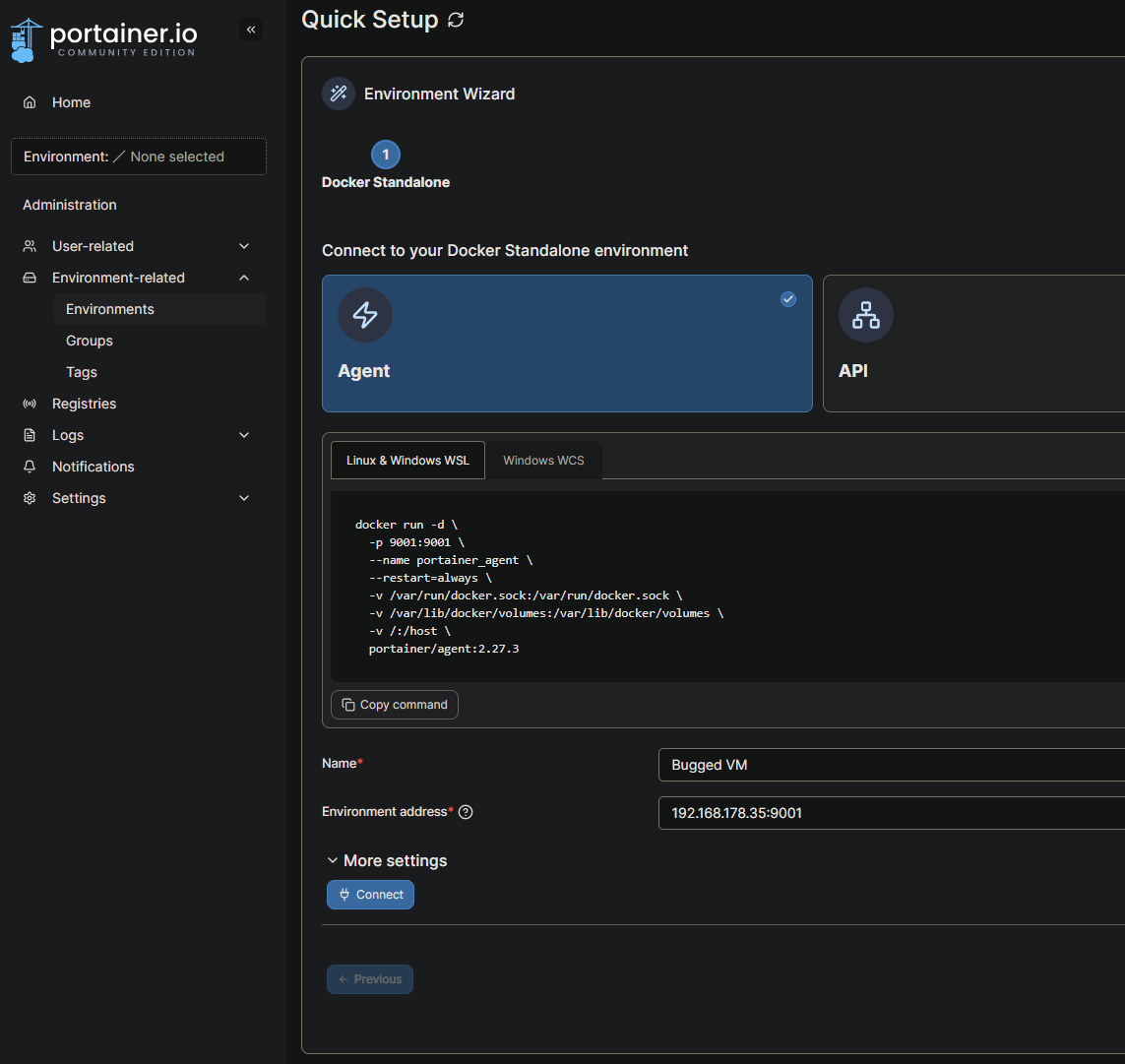Viewport: 1125px width, 1064px height.
Task: Click the Docker Standalone step label
Action: coord(386,182)
